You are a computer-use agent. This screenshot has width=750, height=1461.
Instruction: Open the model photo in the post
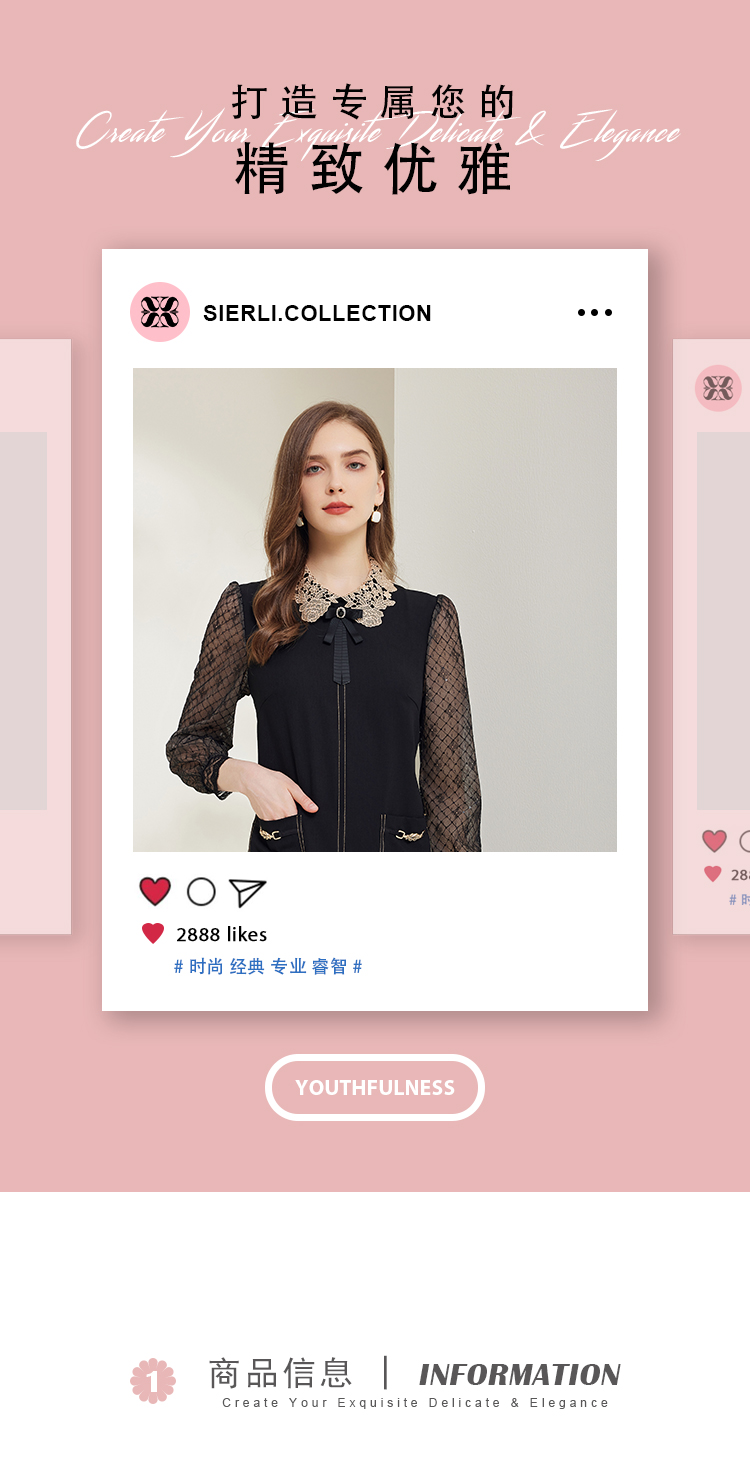pyautogui.click(x=375, y=610)
